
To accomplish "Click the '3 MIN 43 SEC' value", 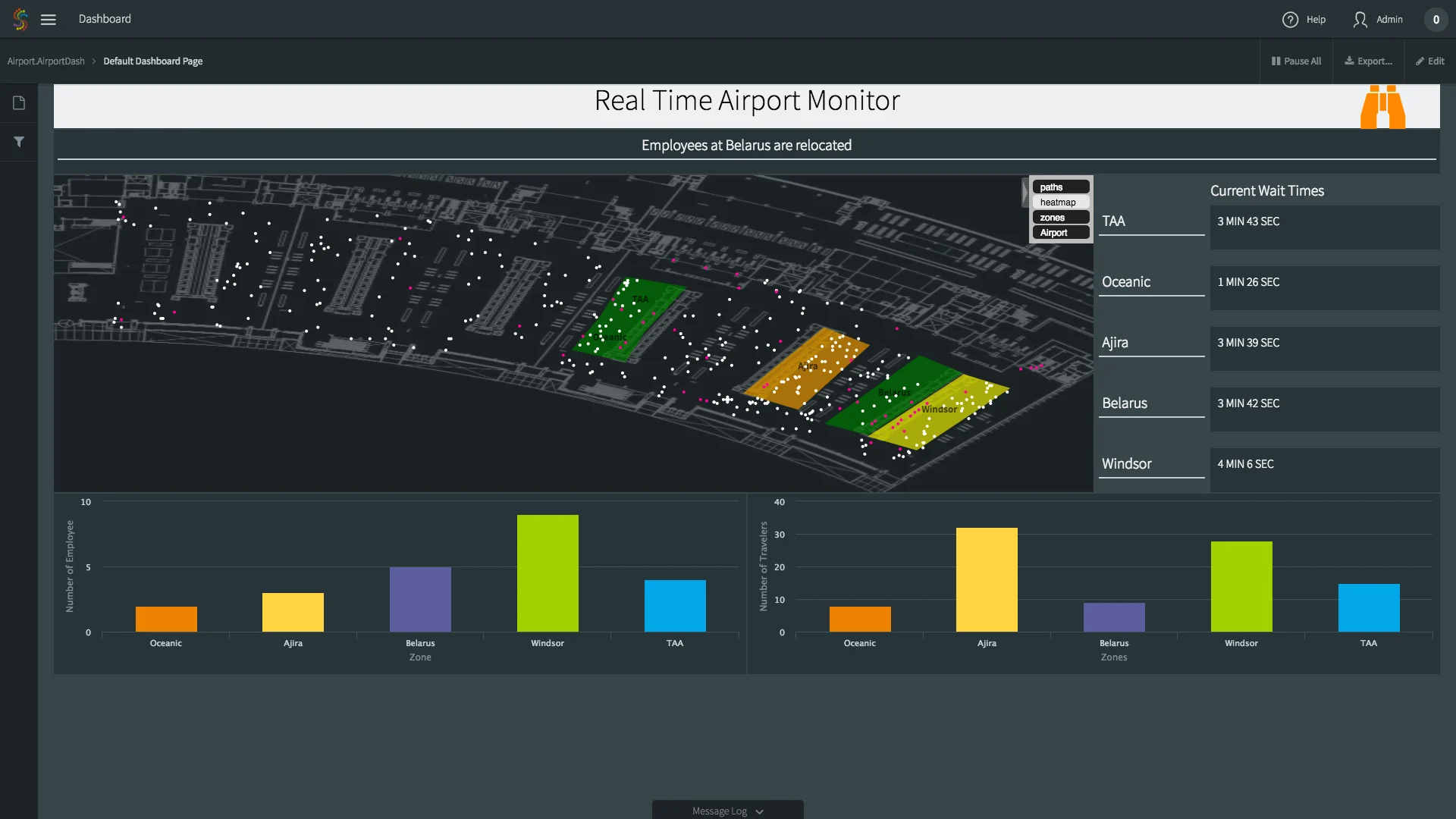I will click(x=1248, y=221).
